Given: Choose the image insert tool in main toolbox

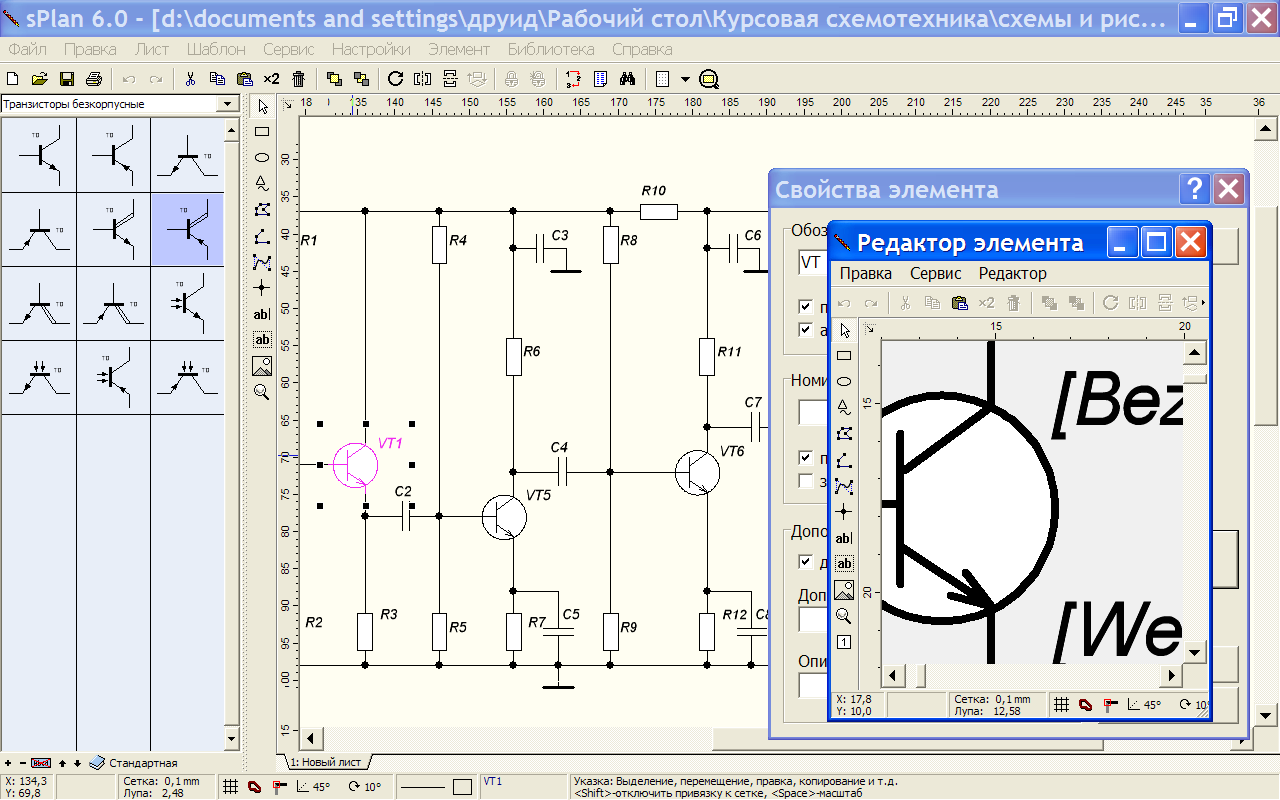Looking at the screenshot, I should point(262,366).
